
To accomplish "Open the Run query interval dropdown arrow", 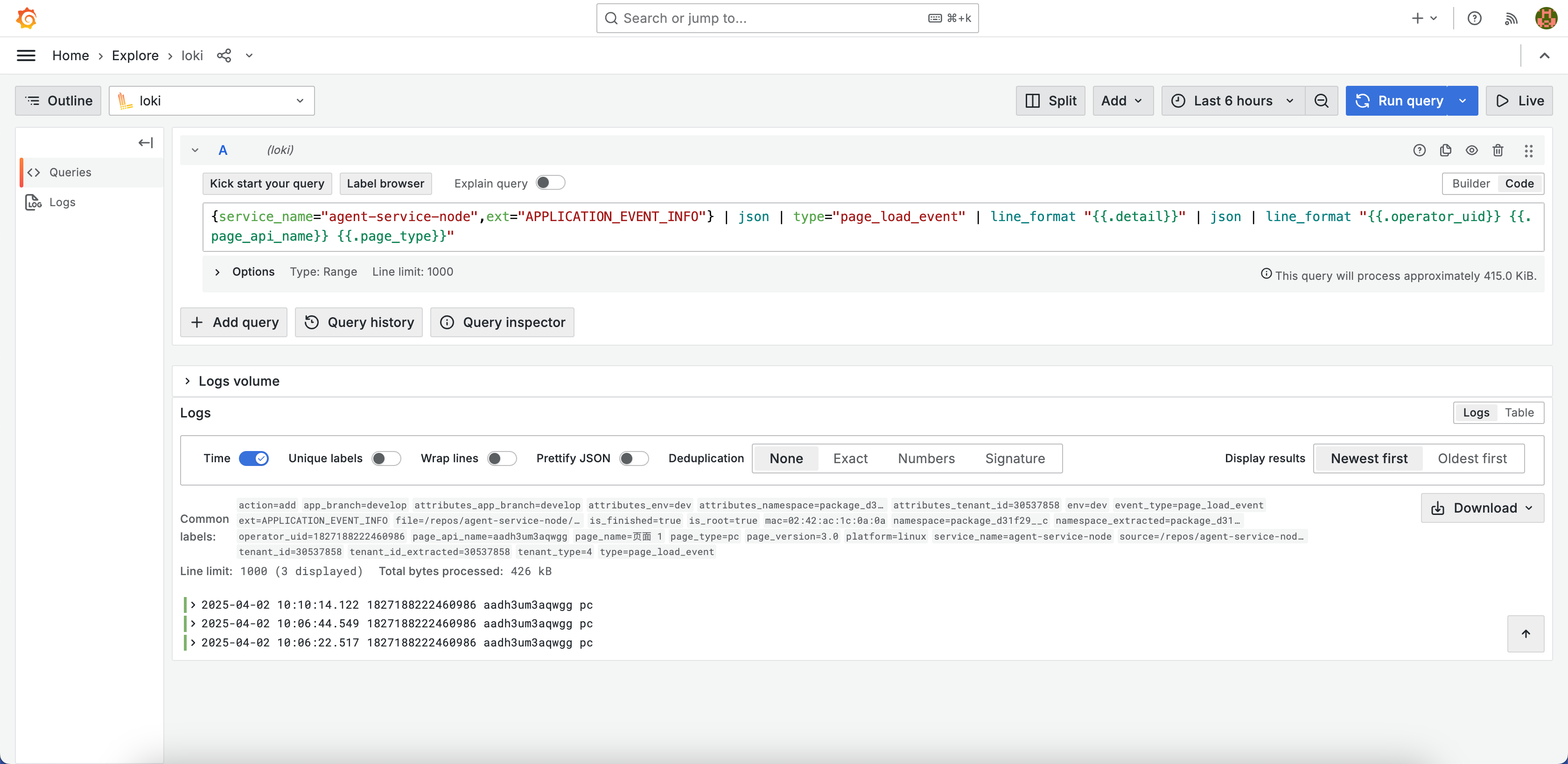I will 1462,100.
